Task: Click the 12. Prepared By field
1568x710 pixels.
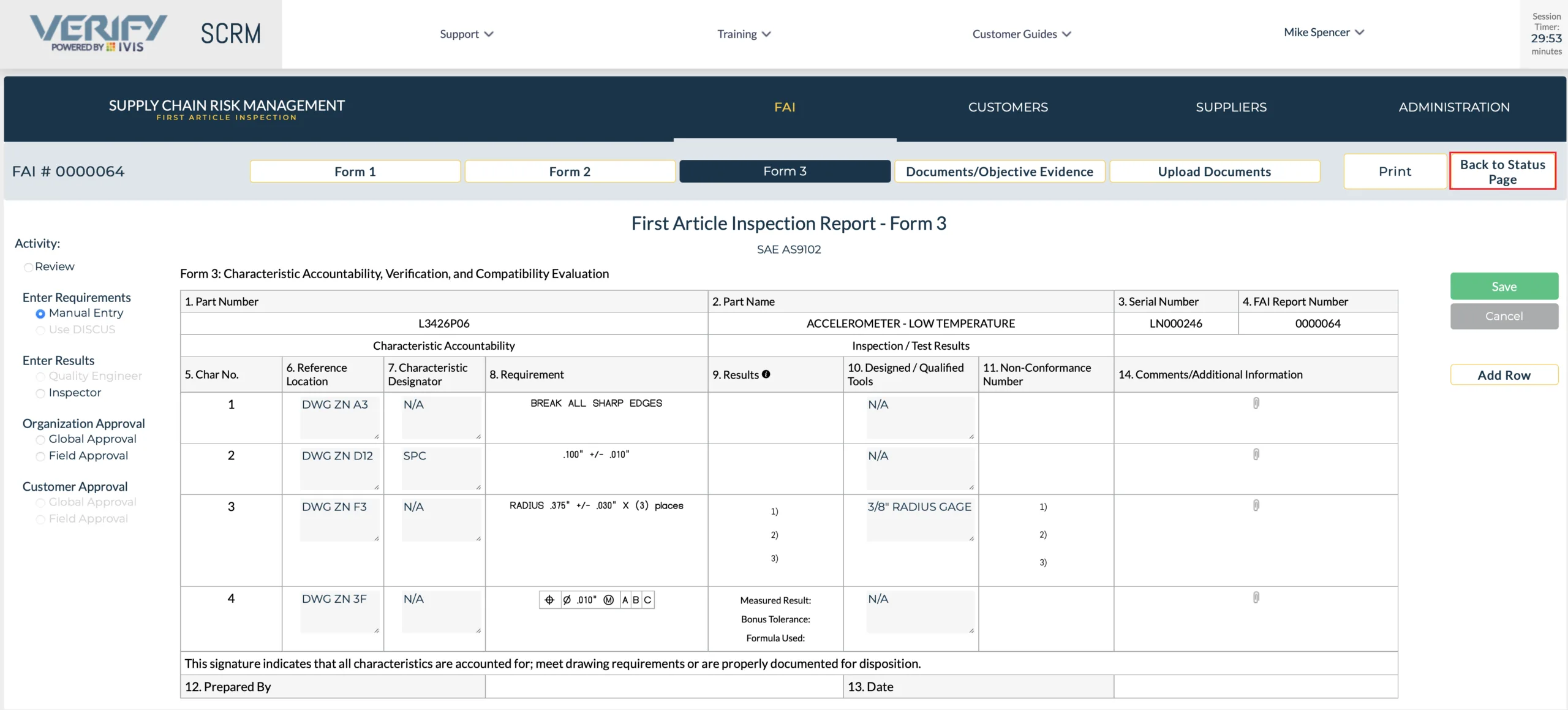Action: click(664, 687)
